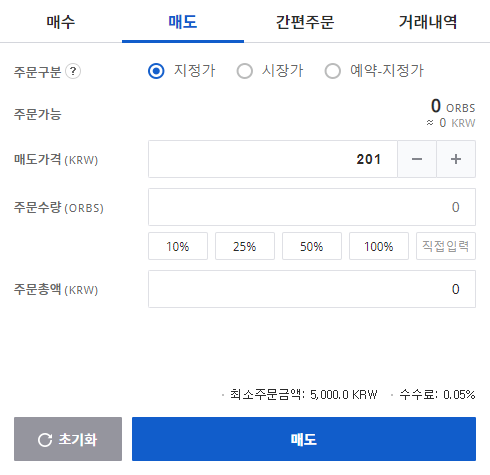Viewport: 490px width, 475px height.
Task: Select the 예약-지정가 radio option
Action: 333,71
